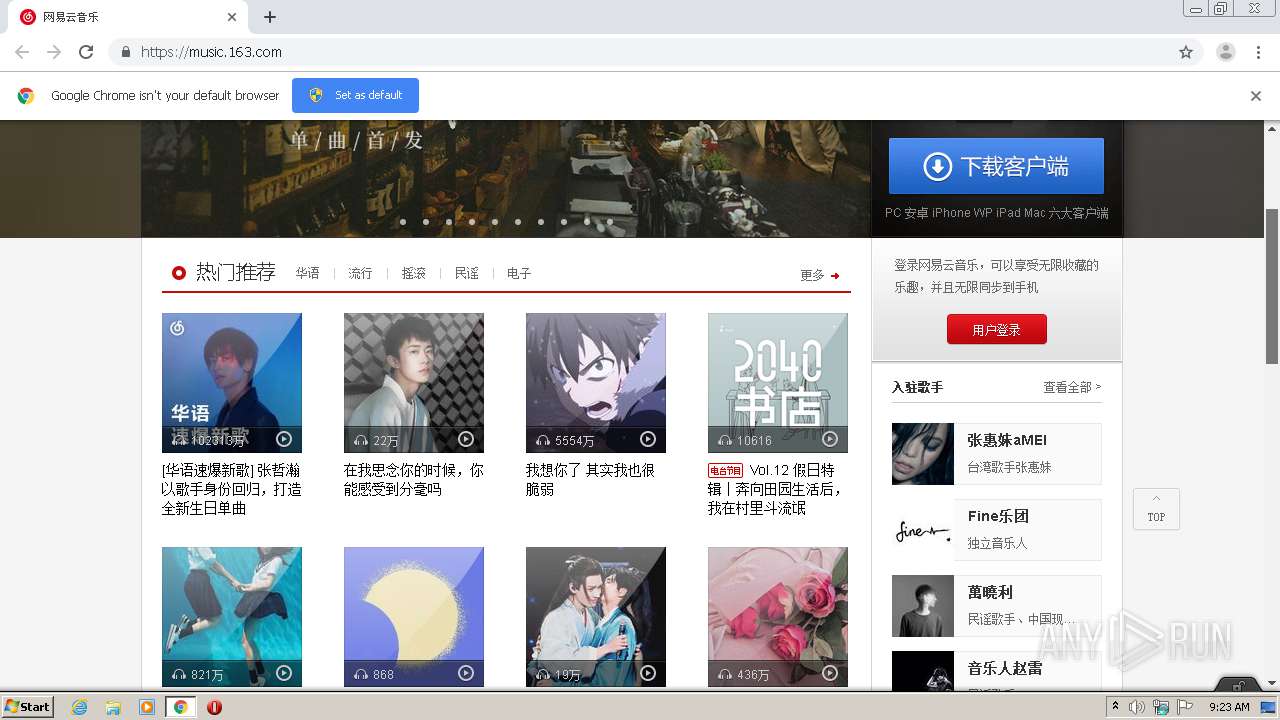Play the roses playlist with 436万 listens
The width and height of the screenshot is (1280, 720).
pyautogui.click(x=830, y=673)
